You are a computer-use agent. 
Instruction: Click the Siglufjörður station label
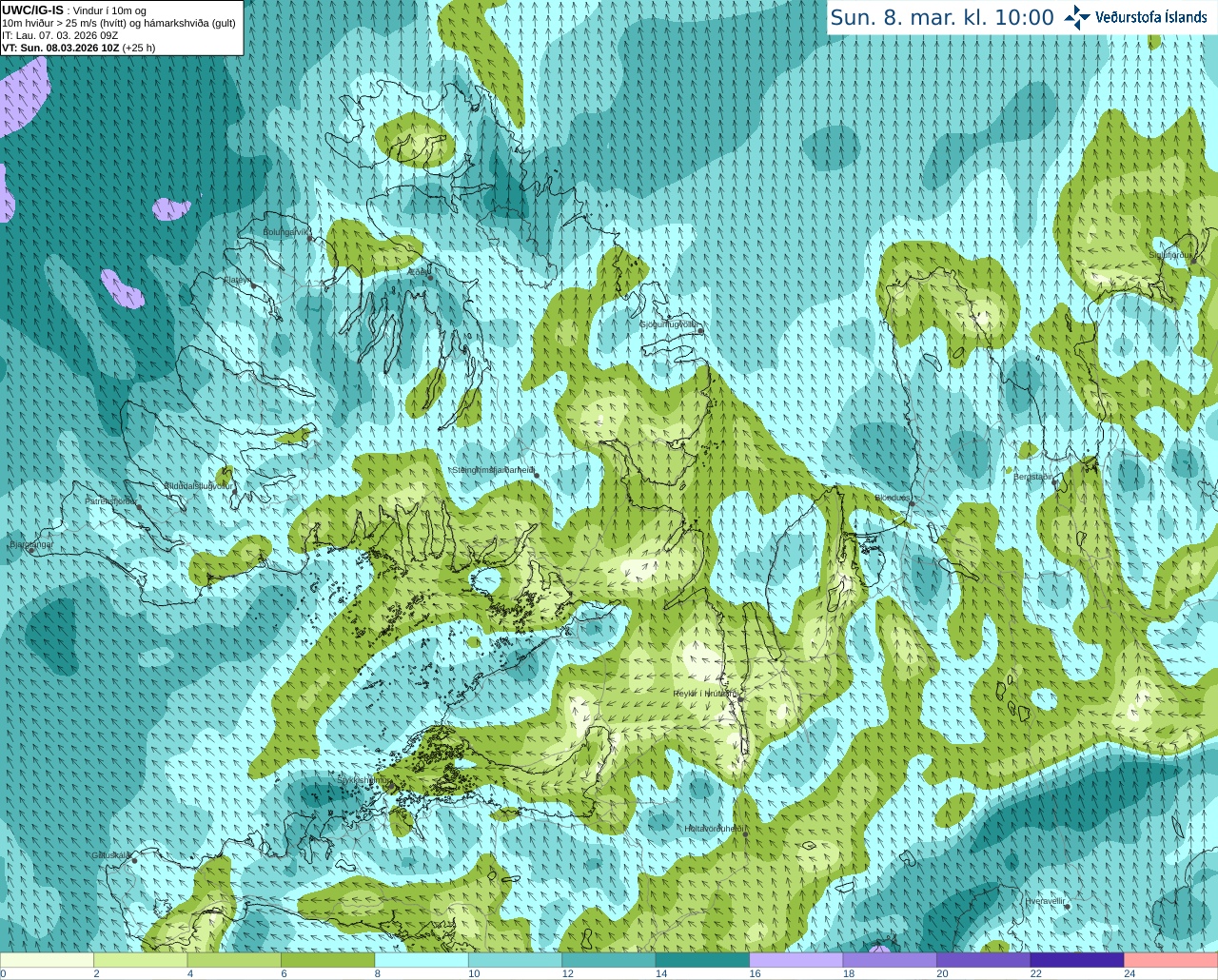click(1169, 255)
